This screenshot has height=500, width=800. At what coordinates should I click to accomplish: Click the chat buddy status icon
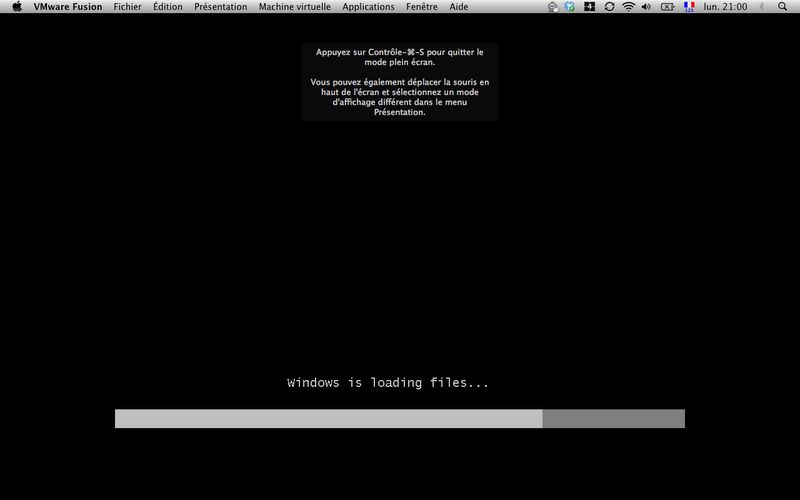[553, 7]
